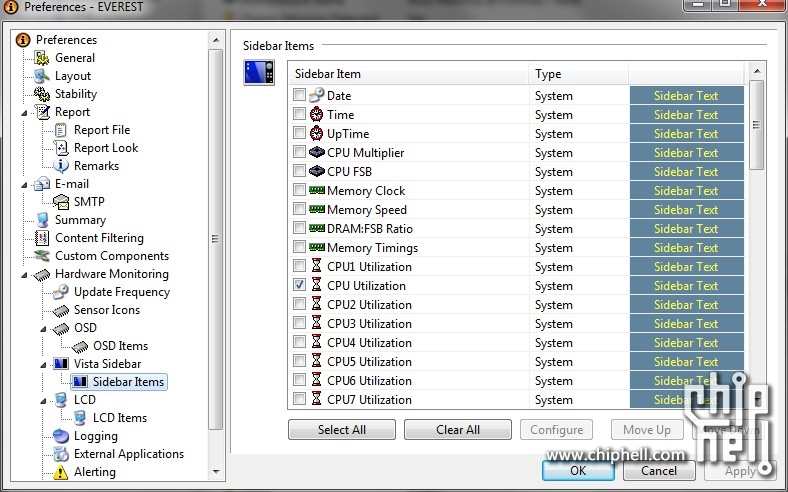Click the Date row clock icon
The image size is (788, 492).
[x=317, y=95]
